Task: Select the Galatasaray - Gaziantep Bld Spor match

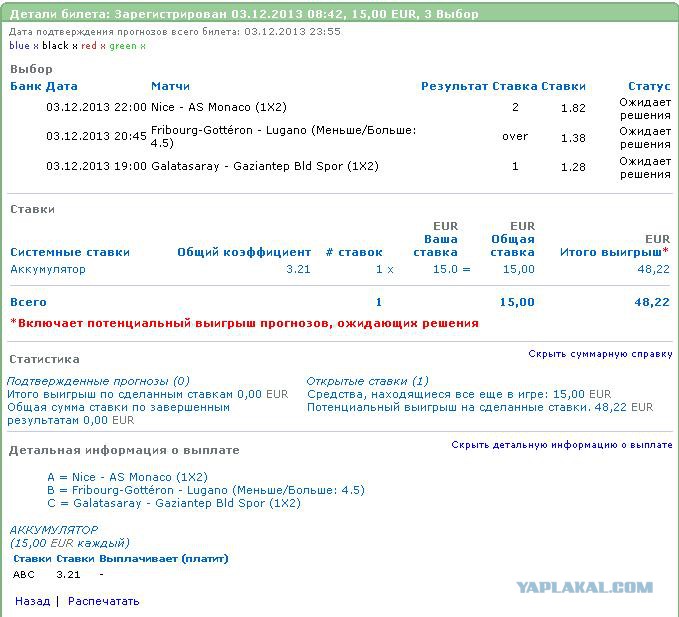Action: 265,167
